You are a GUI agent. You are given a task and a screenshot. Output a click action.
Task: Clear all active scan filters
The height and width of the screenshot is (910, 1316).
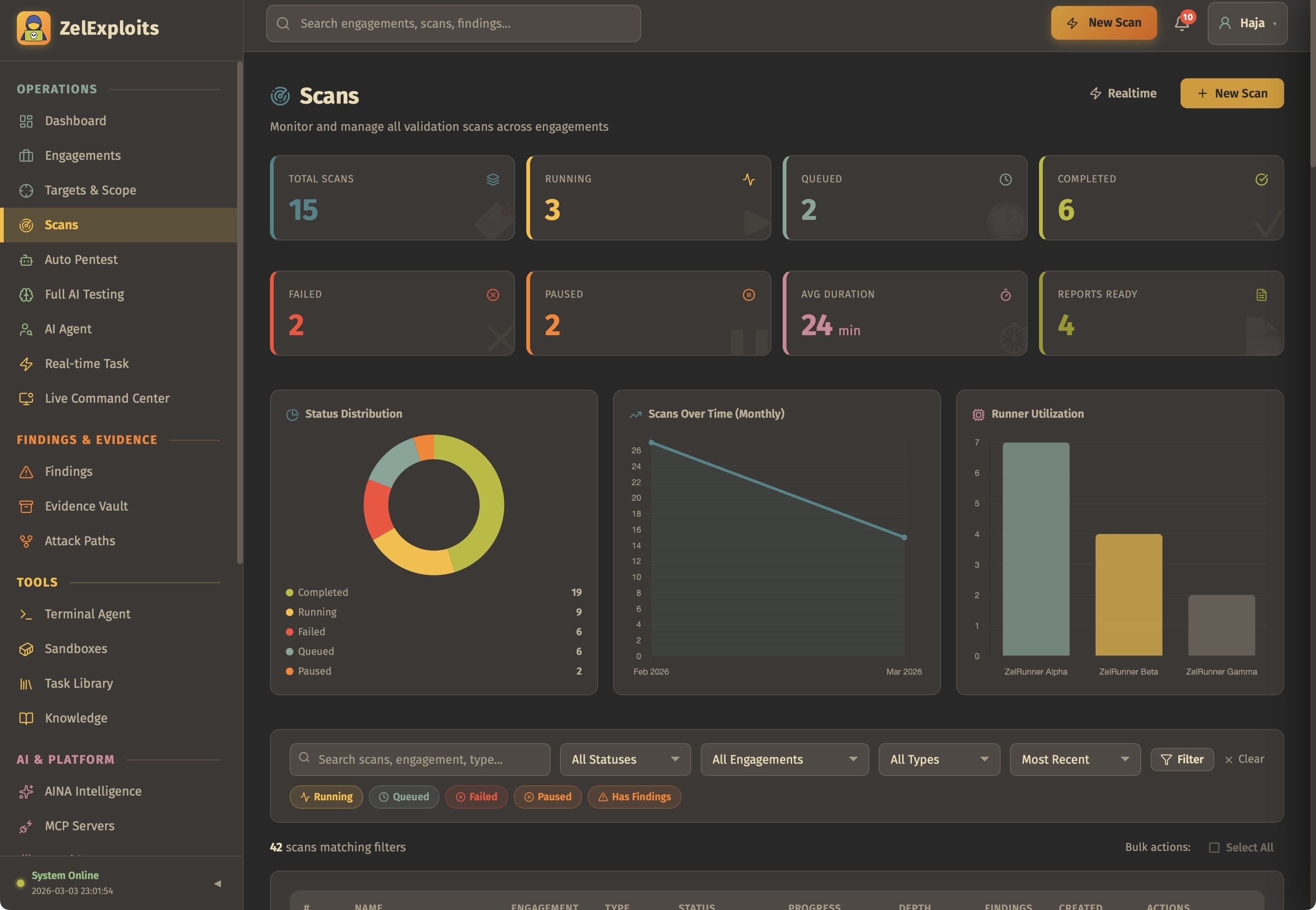(1244, 759)
